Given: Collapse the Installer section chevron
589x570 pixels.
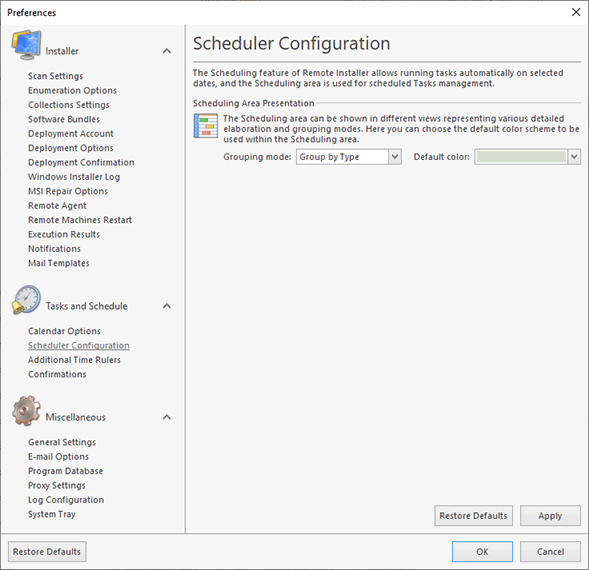Looking at the screenshot, I should [167, 51].
